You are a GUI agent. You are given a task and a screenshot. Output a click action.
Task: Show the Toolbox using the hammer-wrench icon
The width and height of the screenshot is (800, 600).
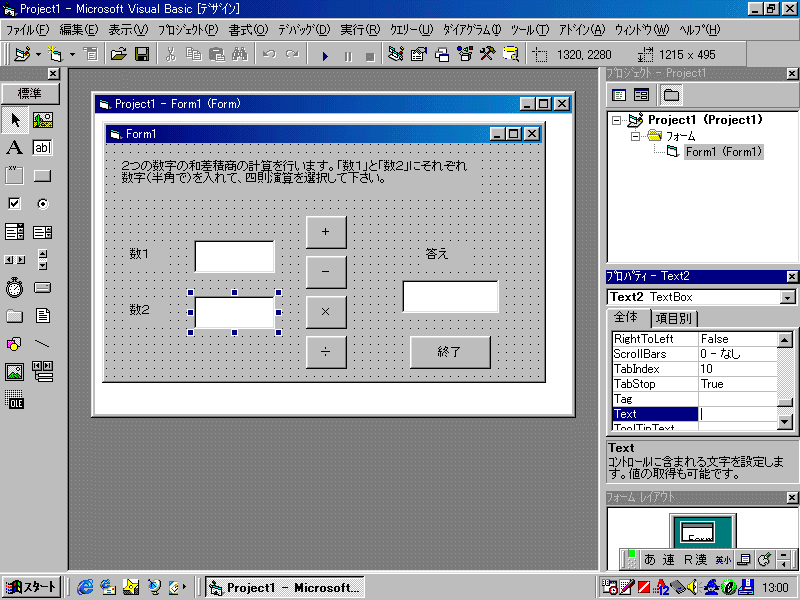[x=488, y=54]
